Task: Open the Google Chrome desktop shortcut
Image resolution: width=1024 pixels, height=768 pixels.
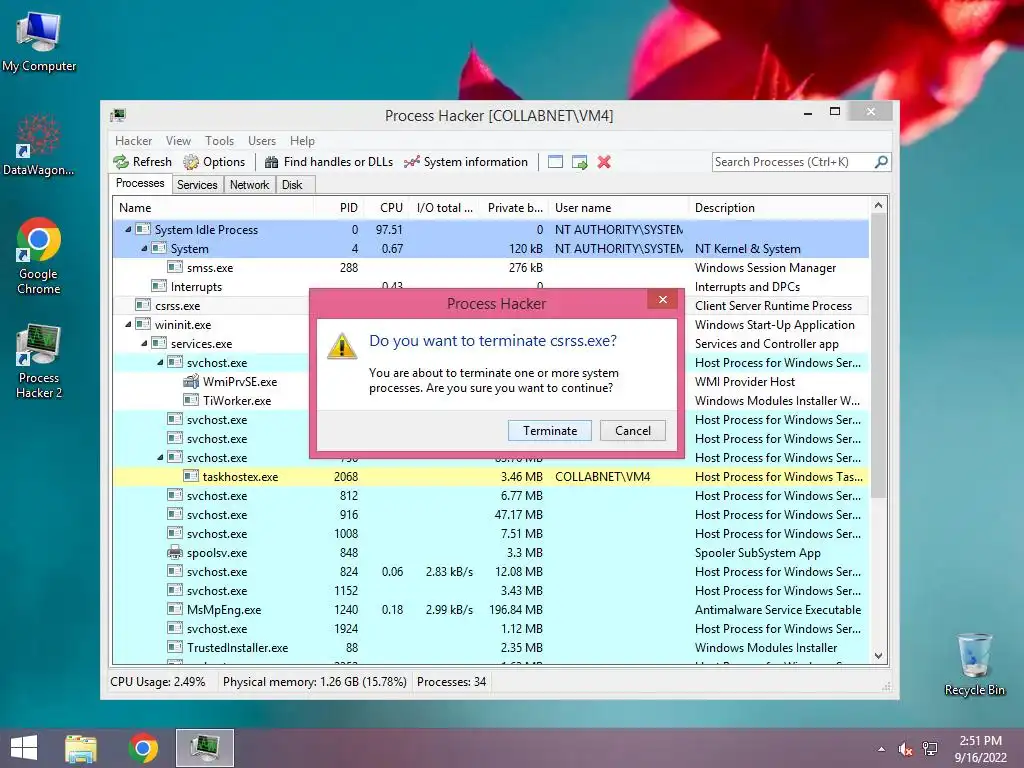Action: [x=39, y=256]
